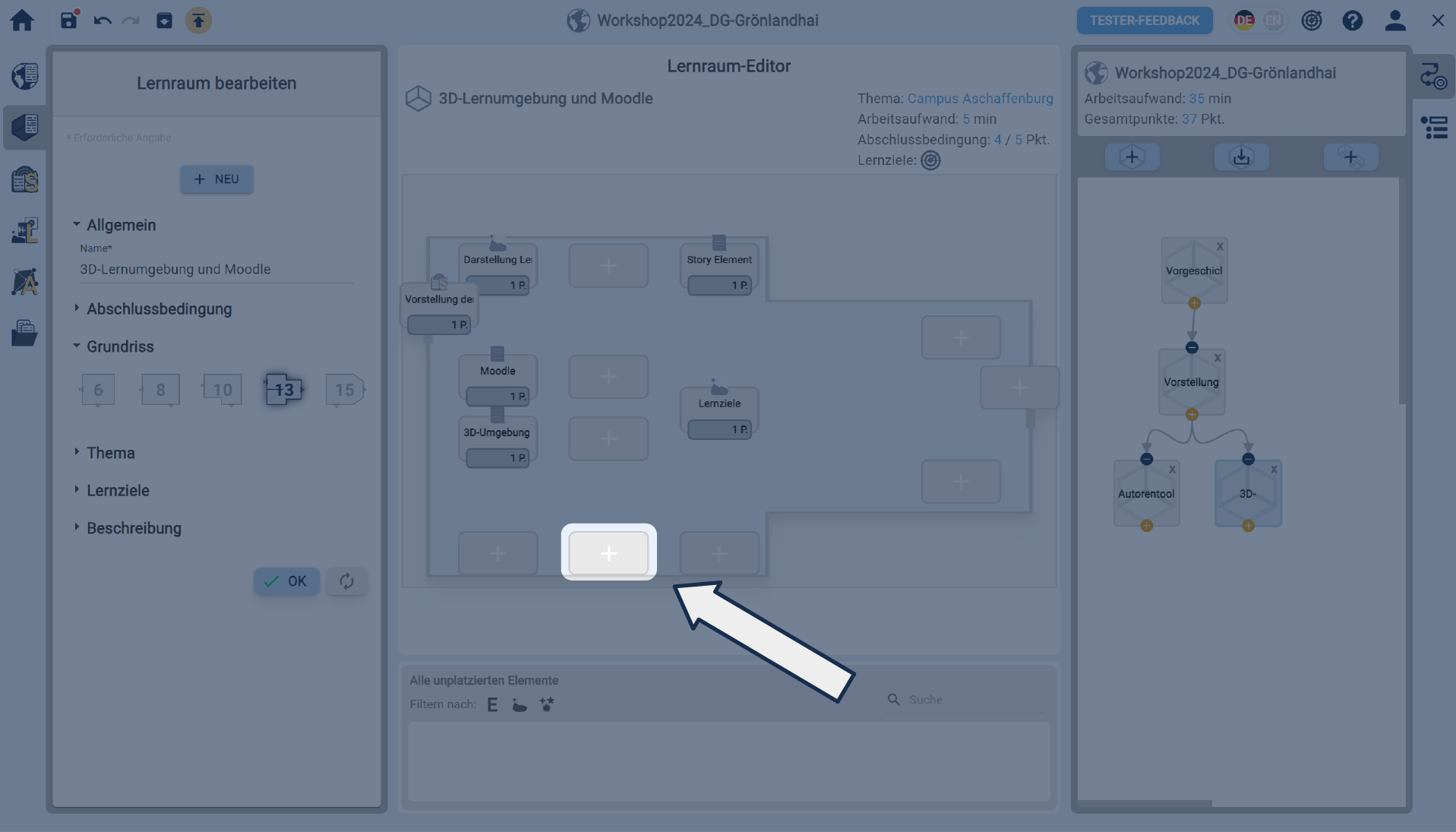Click the Lernziele target icon in editor header
The image size is (1456, 832).
930,160
